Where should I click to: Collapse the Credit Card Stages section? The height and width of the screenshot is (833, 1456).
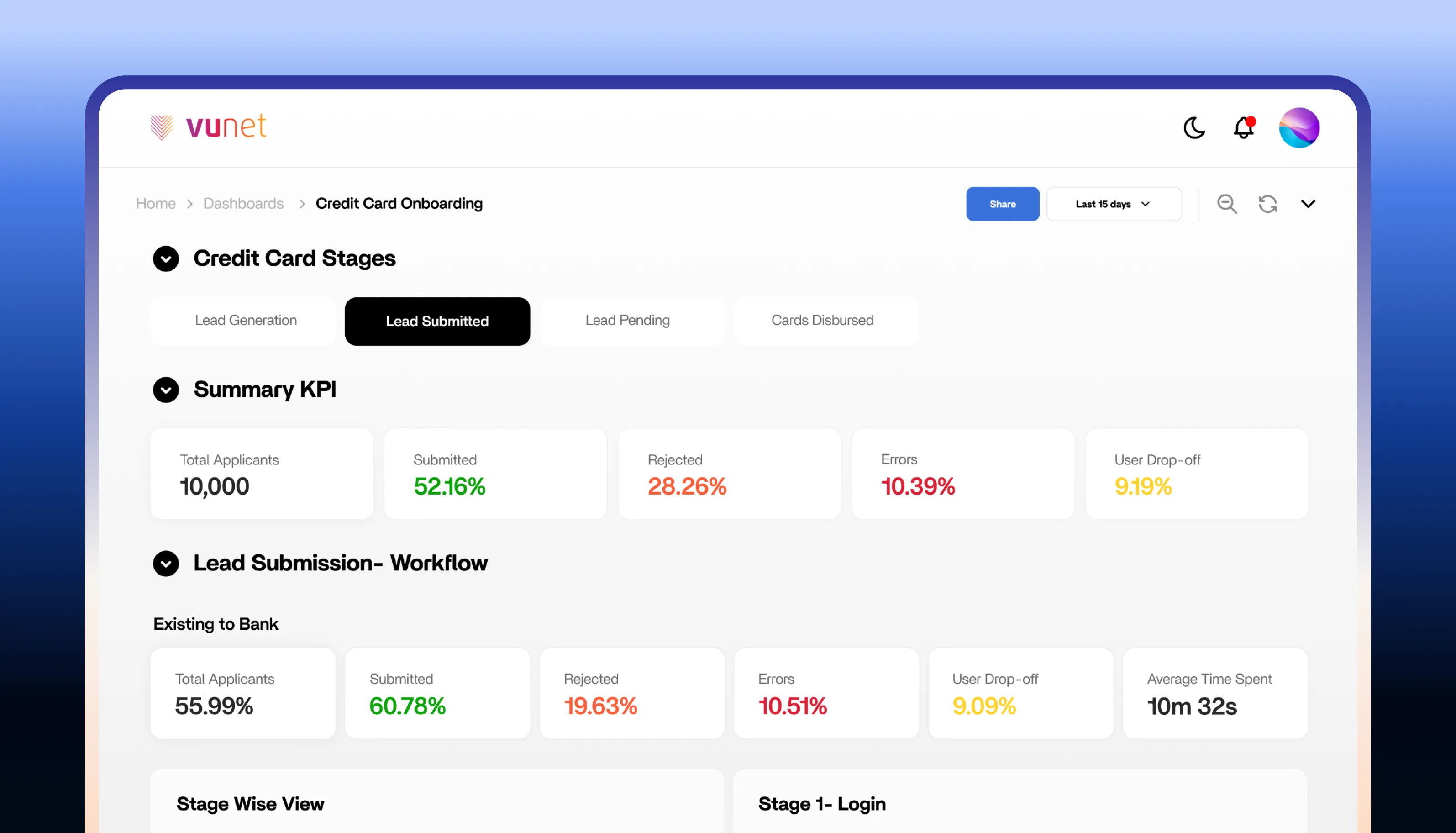166,258
